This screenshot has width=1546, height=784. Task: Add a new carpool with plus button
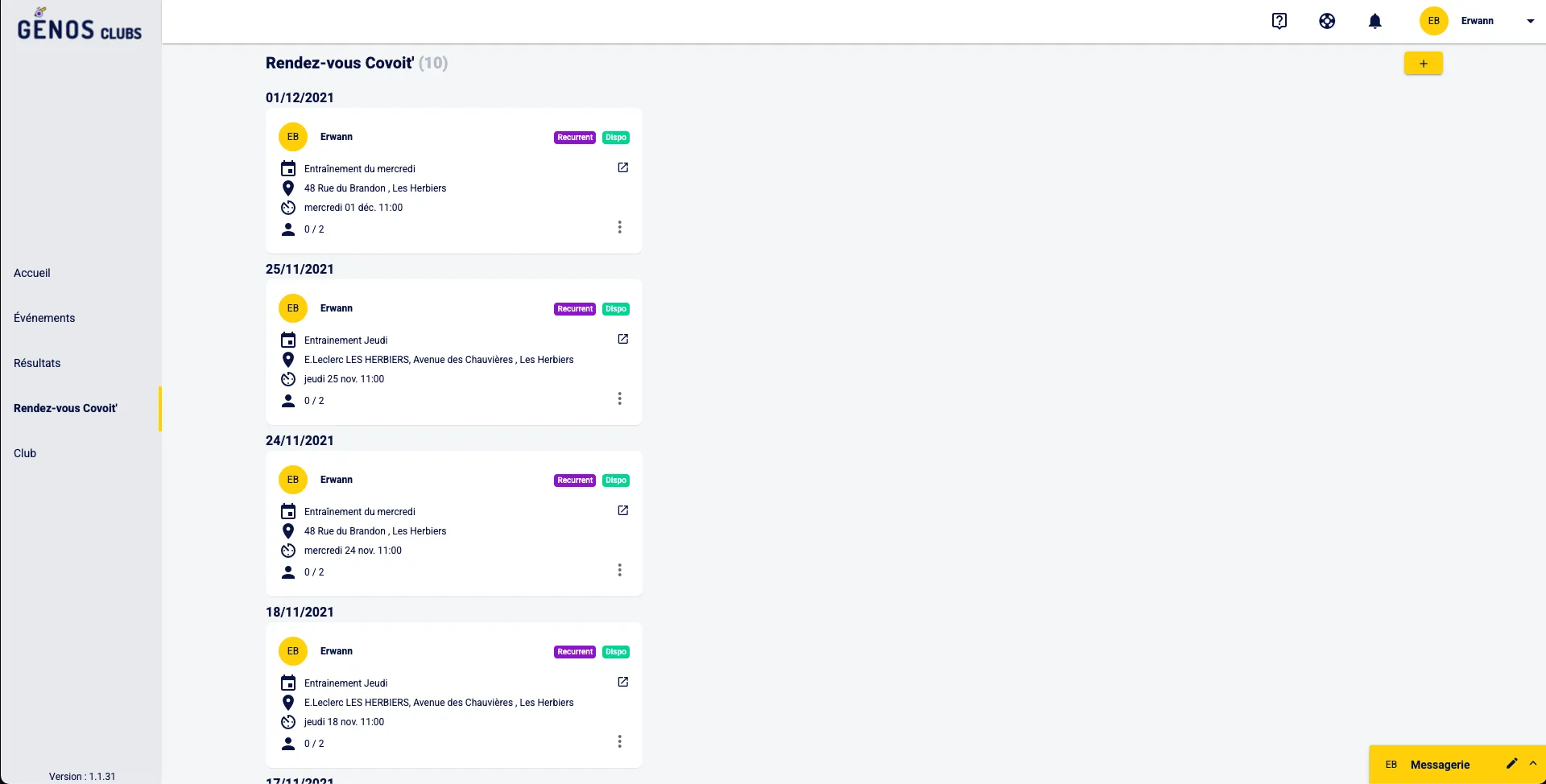pos(1423,64)
